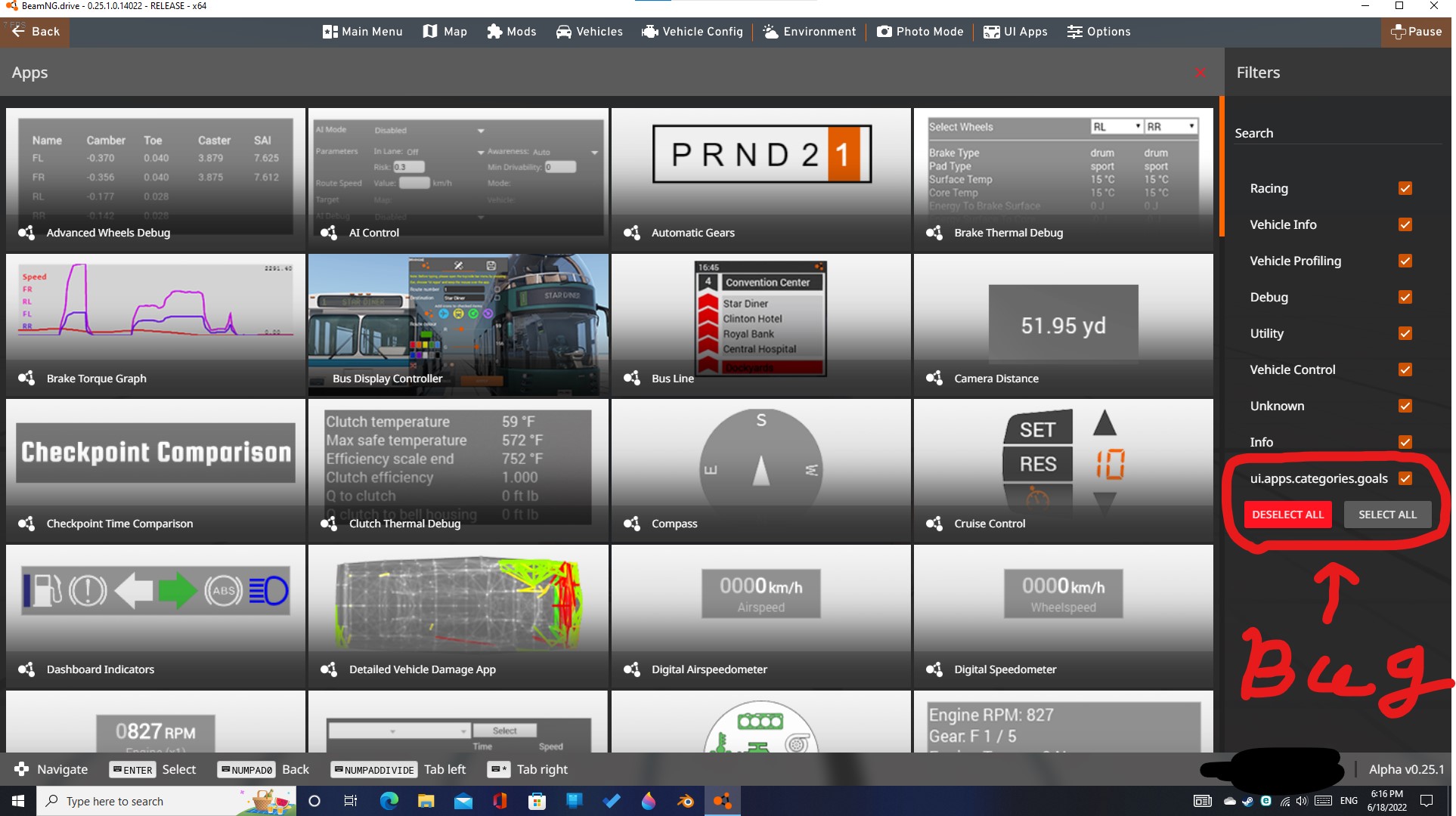1456x816 pixels.
Task: Click the Pause gamepad icon
Action: [x=1398, y=32]
